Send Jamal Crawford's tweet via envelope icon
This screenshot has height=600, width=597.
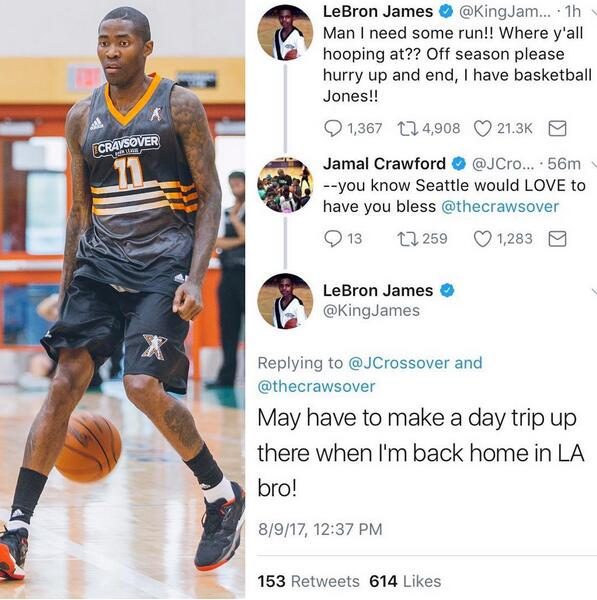pyautogui.click(x=557, y=238)
